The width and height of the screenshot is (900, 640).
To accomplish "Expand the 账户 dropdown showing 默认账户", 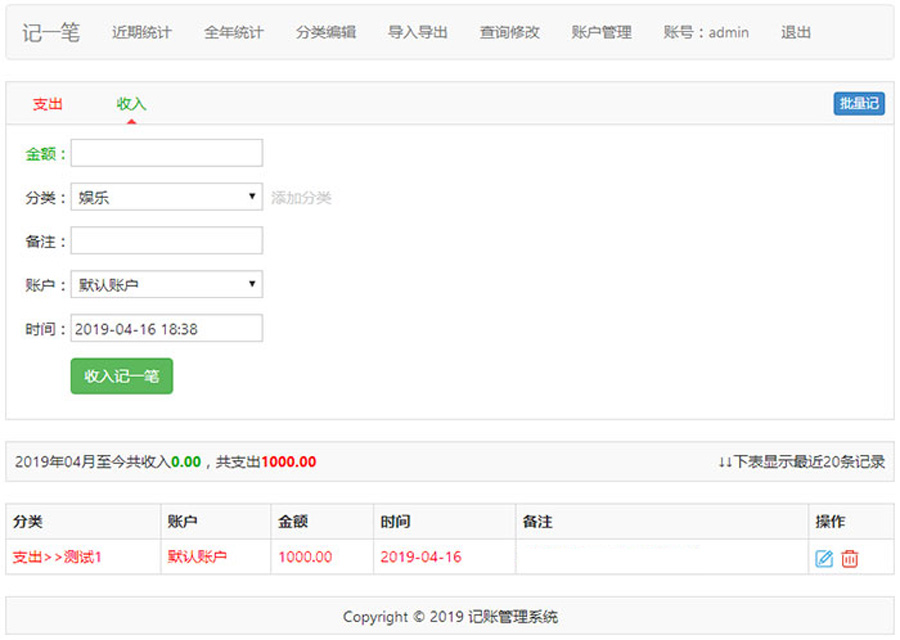I will coord(167,284).
